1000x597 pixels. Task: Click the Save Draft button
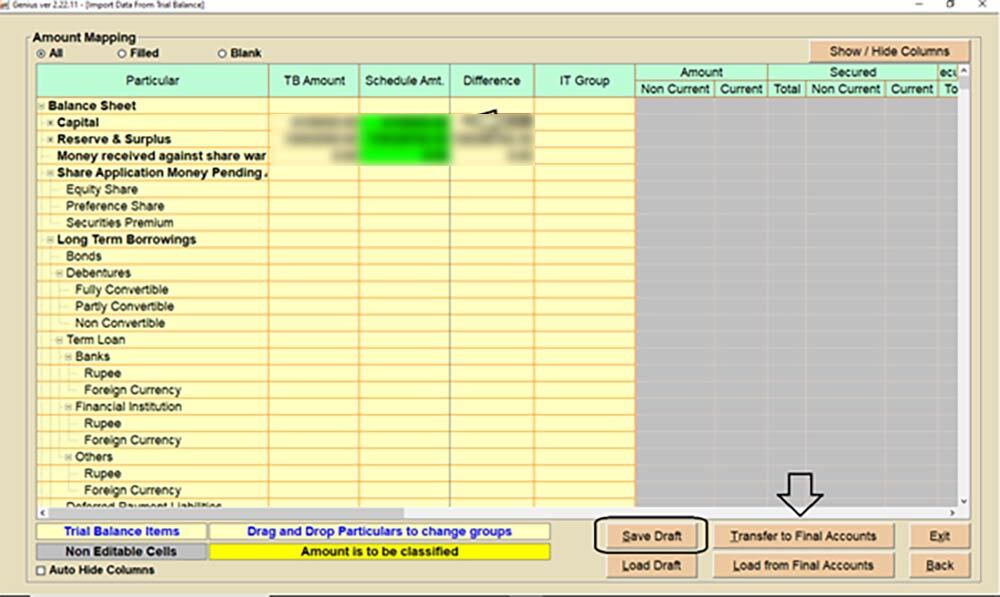point(651,536)
